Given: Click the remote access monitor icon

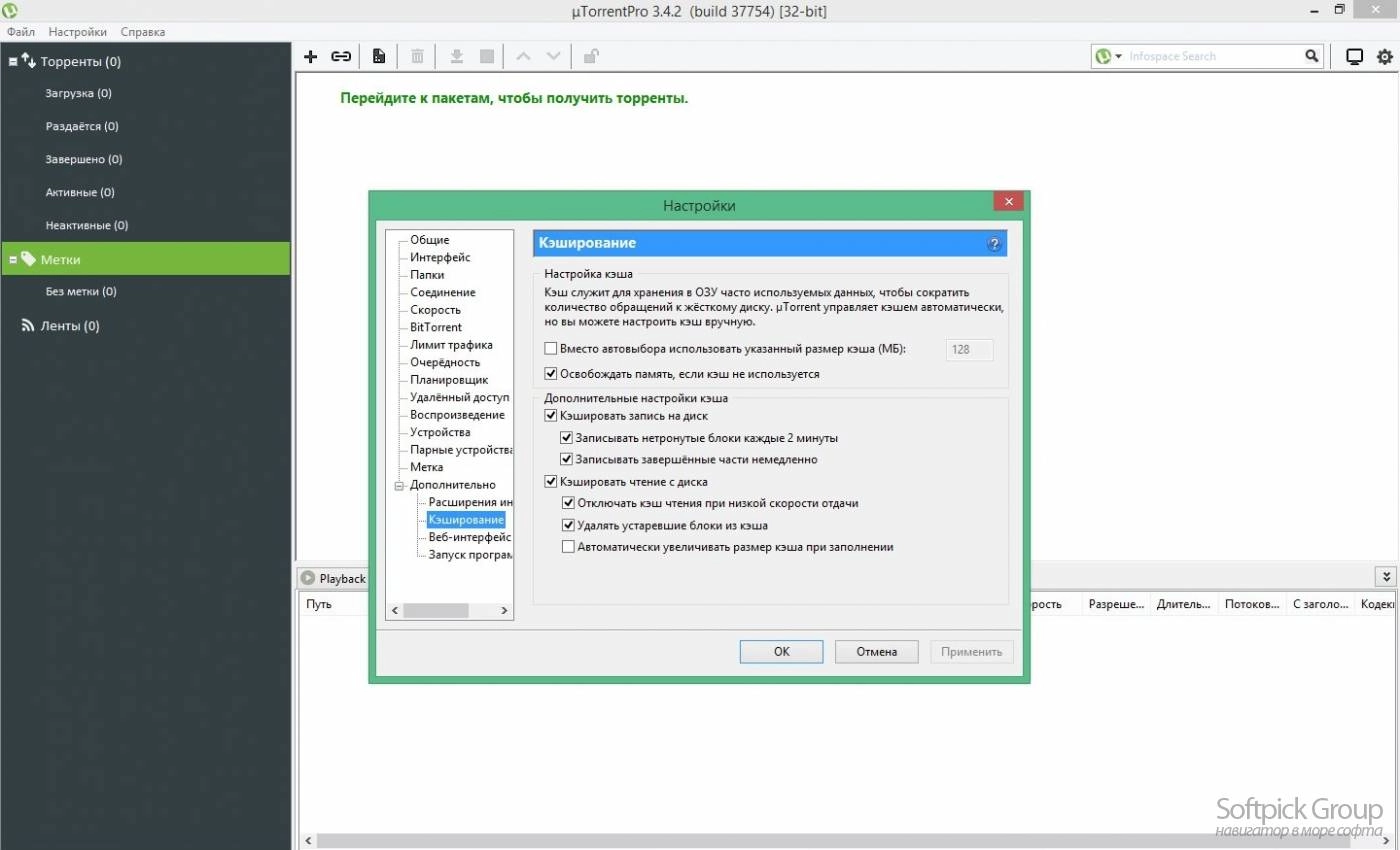Looking at the screenshot, I should (1355, 56).
